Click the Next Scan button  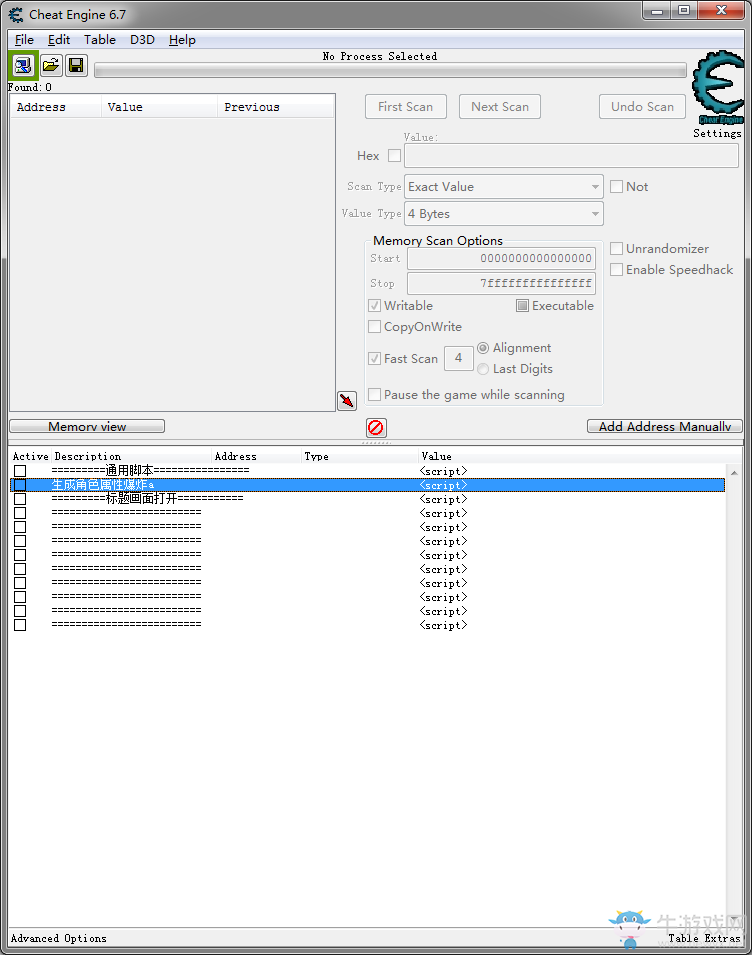coord(500,107)
